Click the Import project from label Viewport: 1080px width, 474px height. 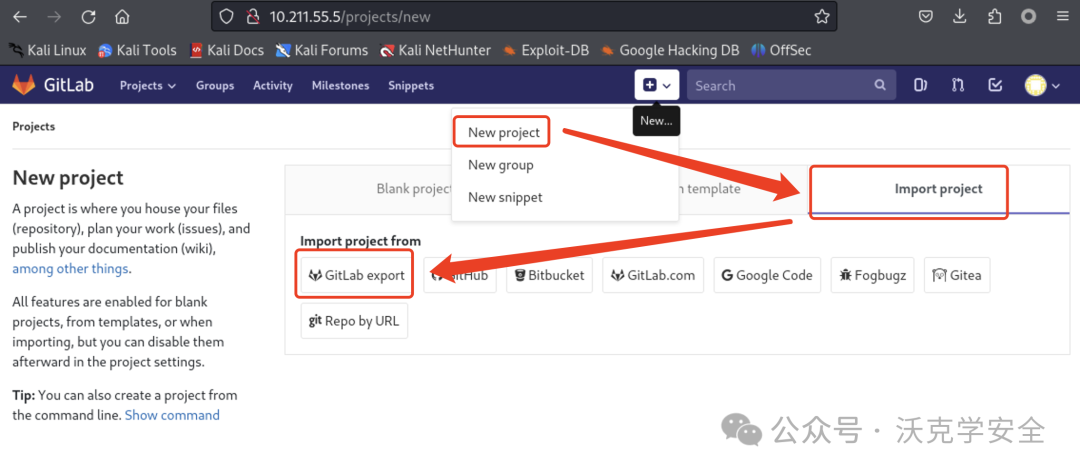click(360, 241)
